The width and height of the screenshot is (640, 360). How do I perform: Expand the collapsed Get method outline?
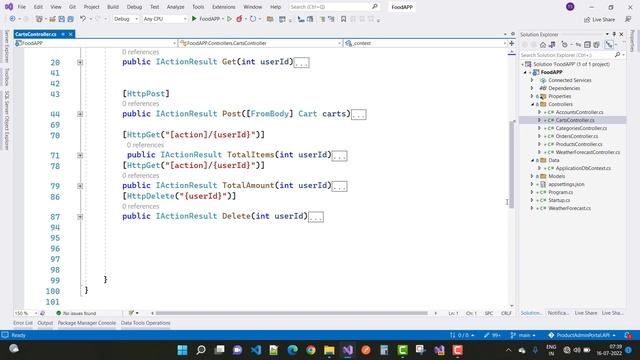(x=80, y=62)
